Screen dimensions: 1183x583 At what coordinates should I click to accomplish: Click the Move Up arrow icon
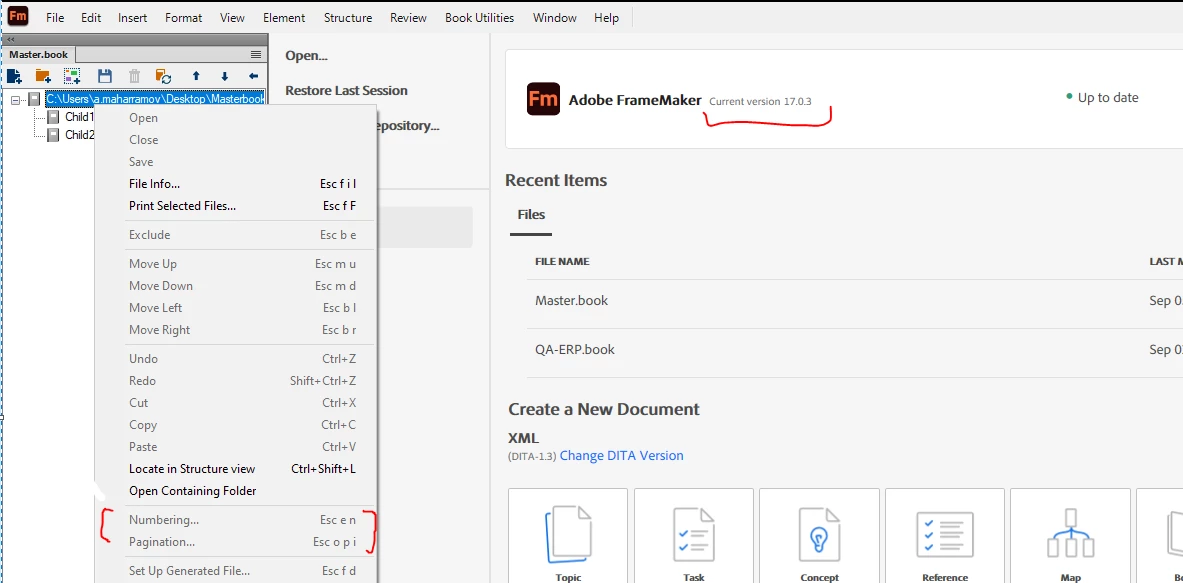(x=196, y=76)
